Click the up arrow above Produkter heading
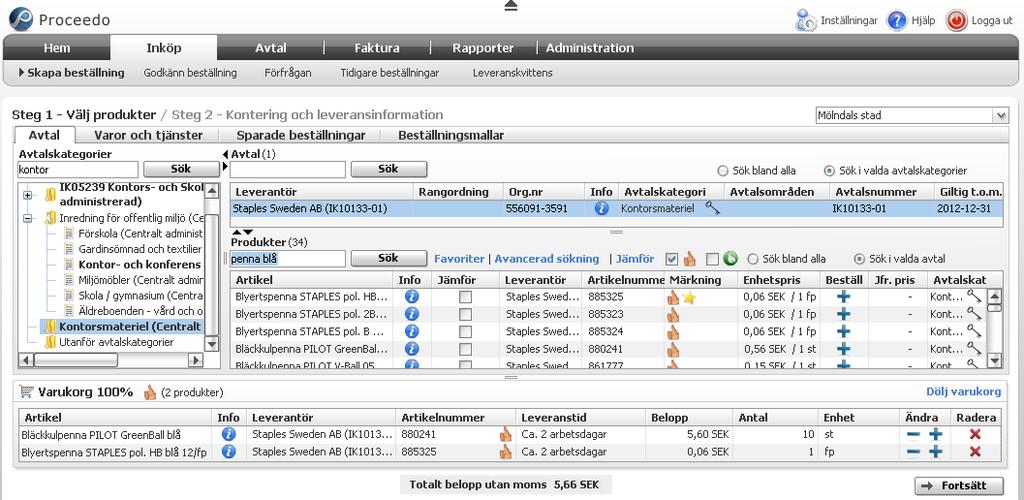The width and height of the screenshot is (1024, 500). tap(236, 232)
